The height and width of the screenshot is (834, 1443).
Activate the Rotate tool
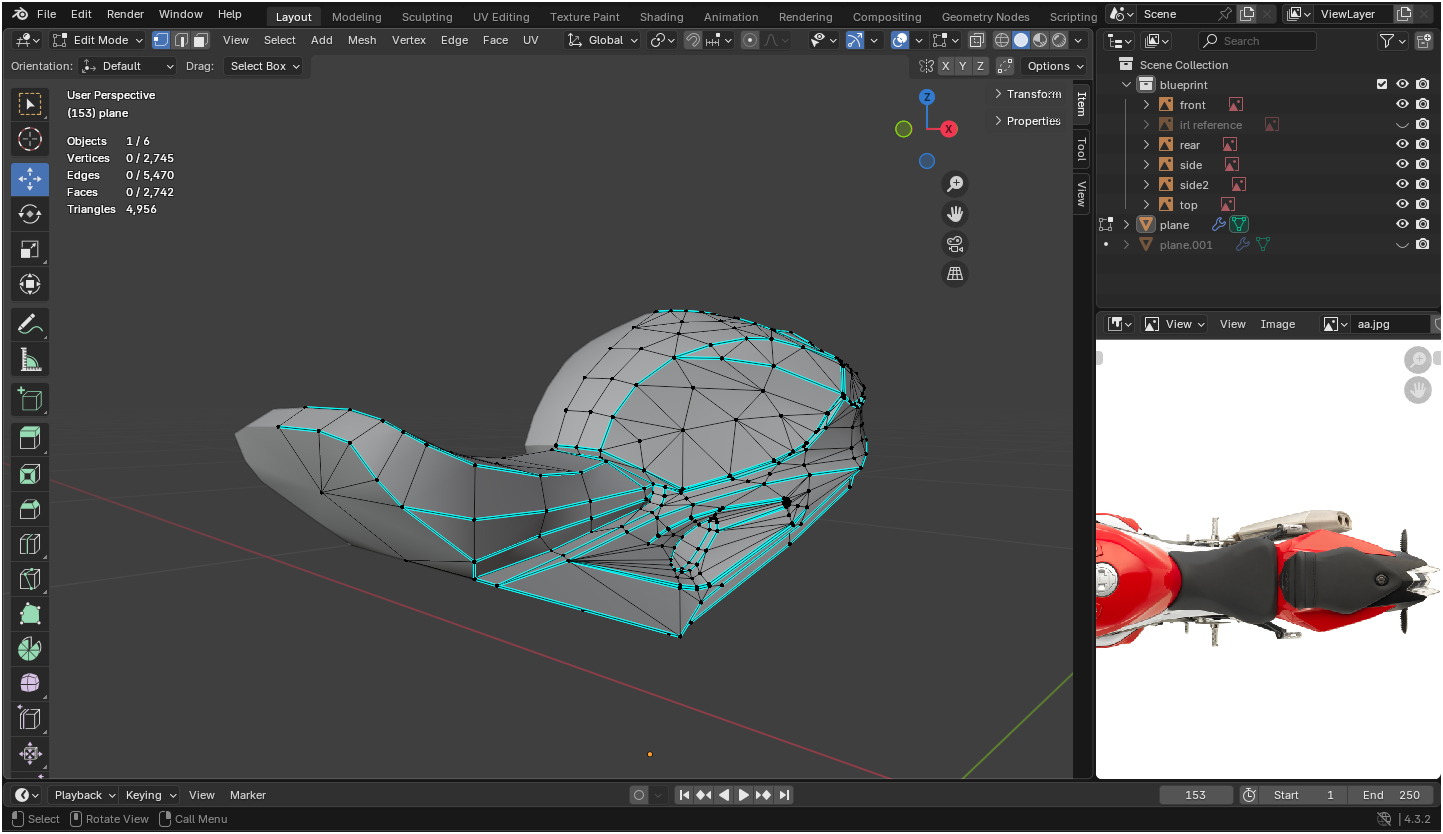point(30,214)
